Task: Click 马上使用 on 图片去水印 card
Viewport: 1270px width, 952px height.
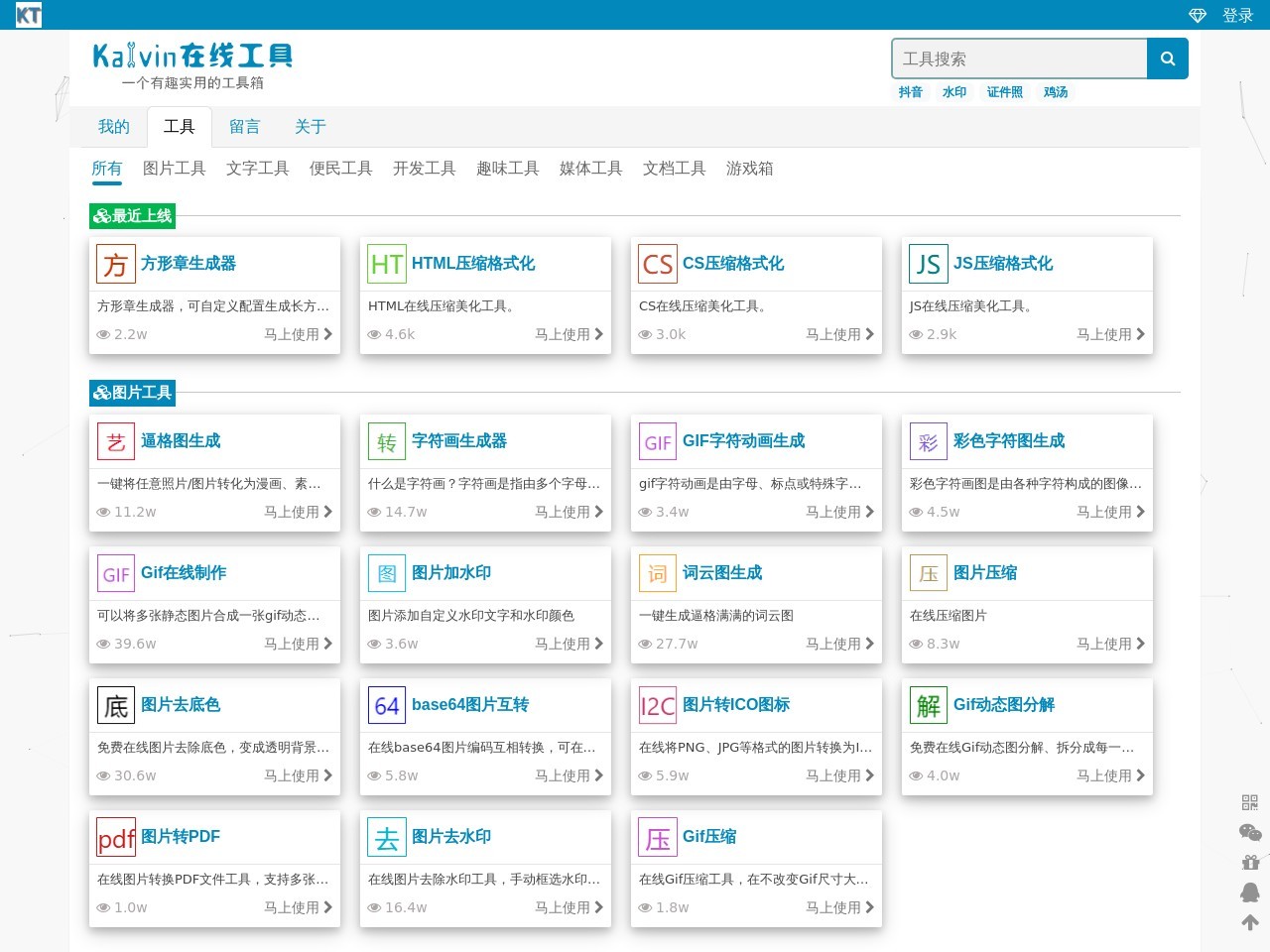Action: point(570,907)
